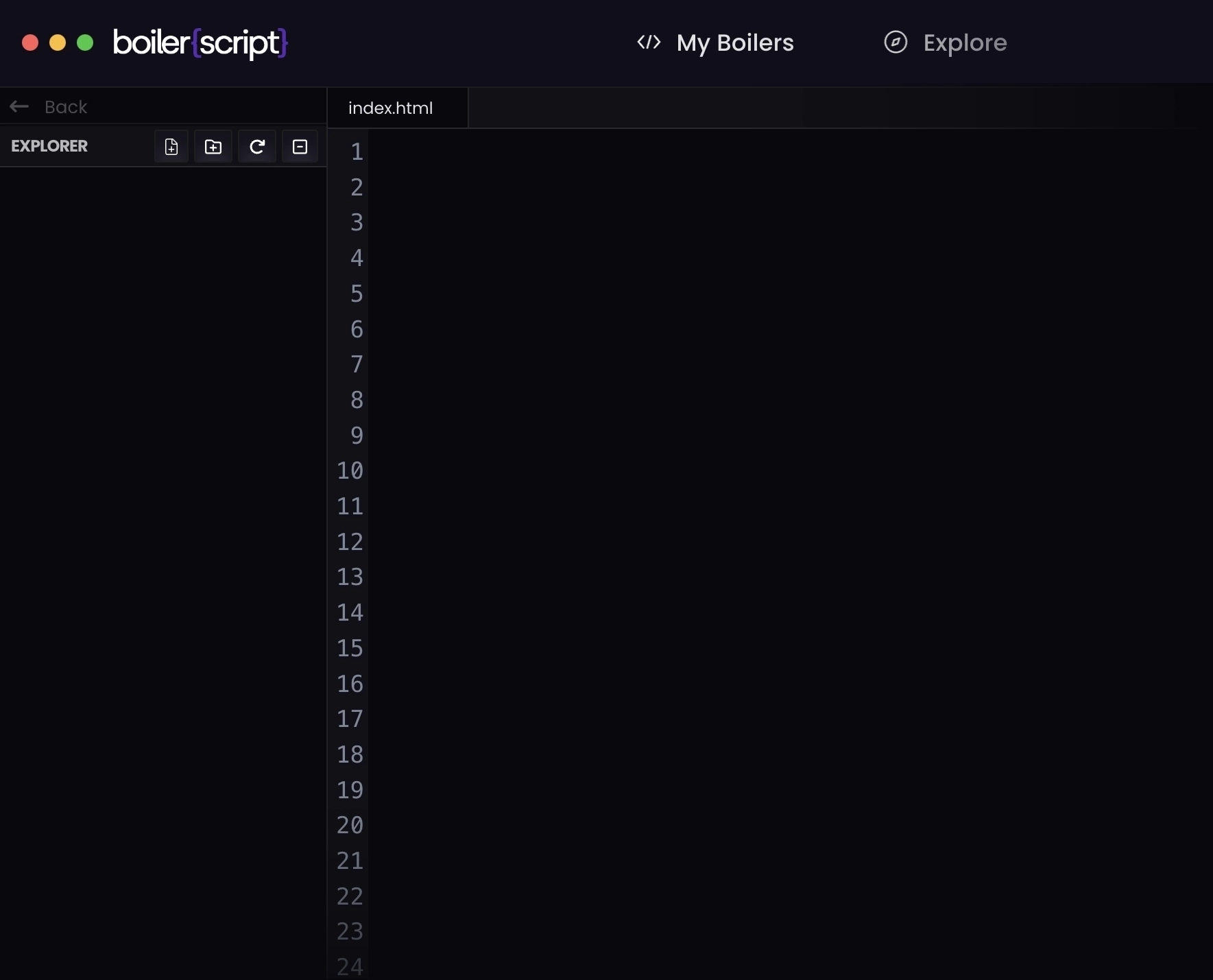The width and height of the screenshot is (1213, 980).
Task: Click line number 10 in the gutter
Action: 350,471
